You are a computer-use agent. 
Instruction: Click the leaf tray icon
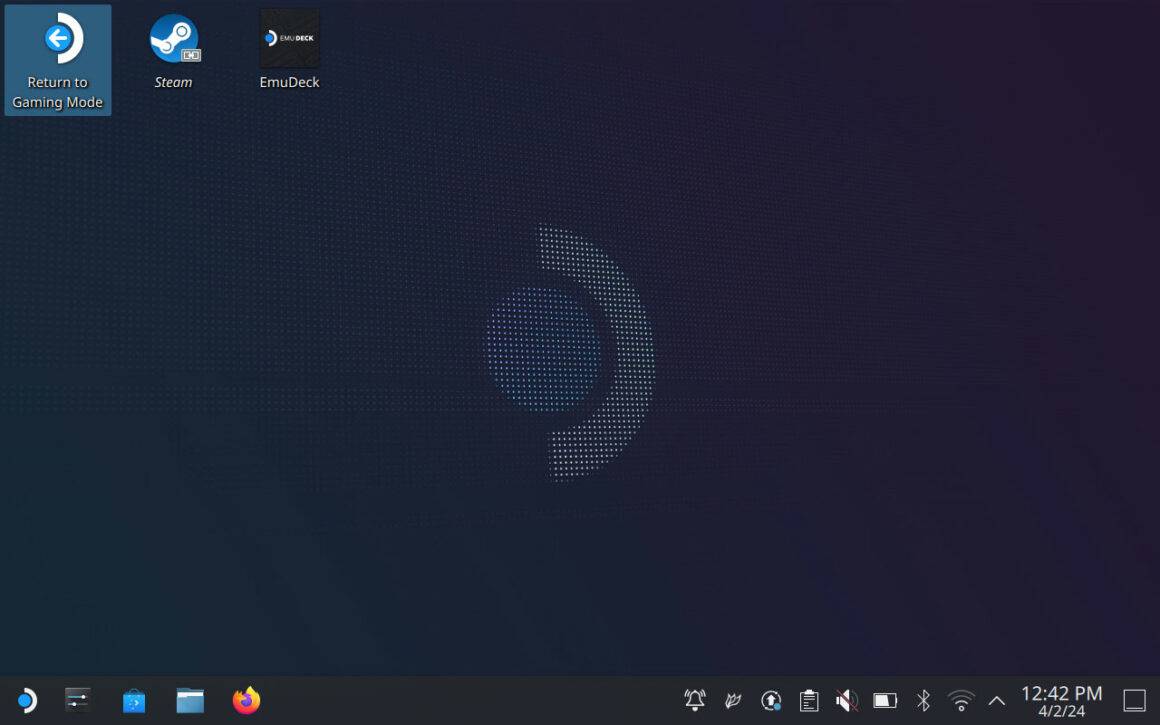click(732, 700)
